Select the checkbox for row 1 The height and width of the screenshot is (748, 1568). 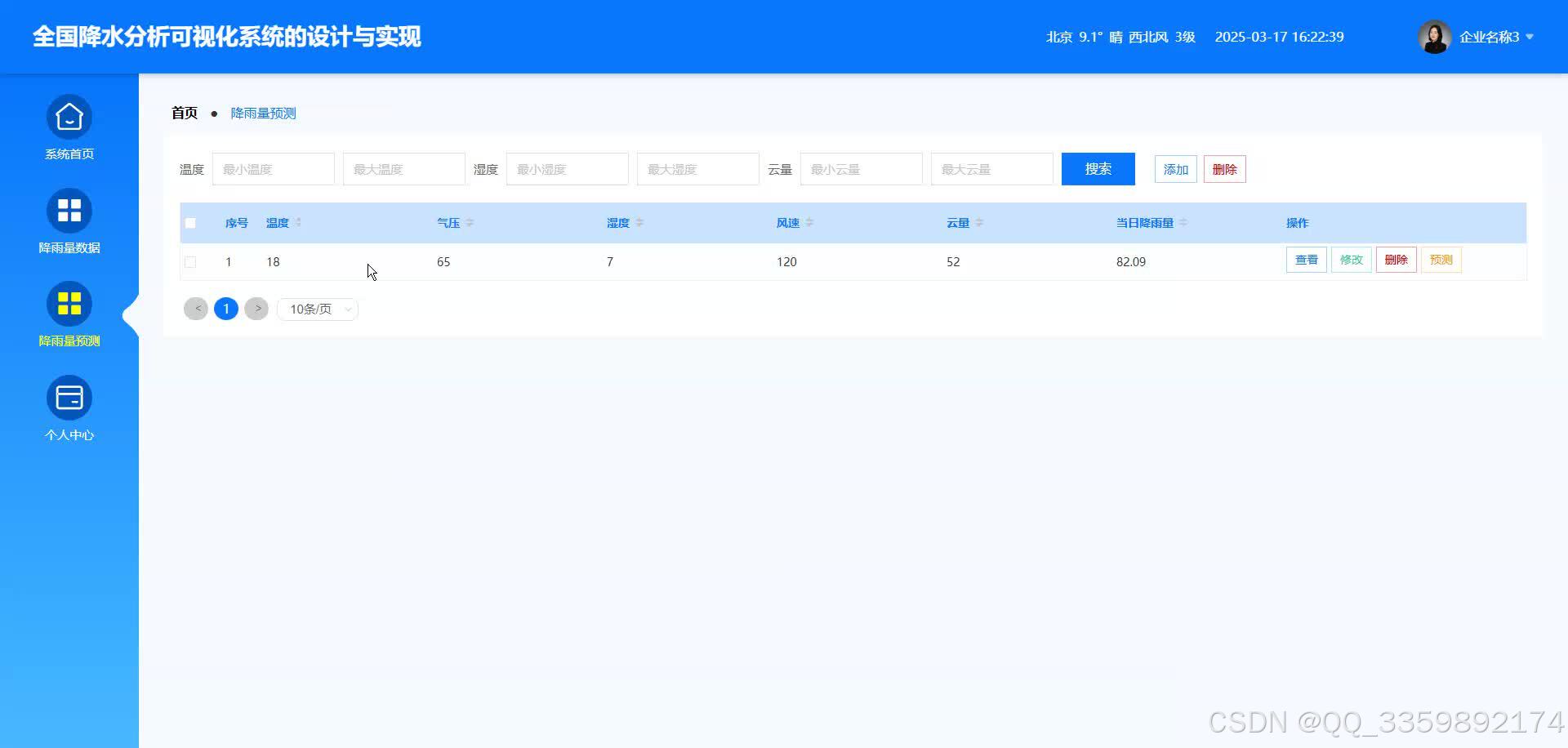190,261
